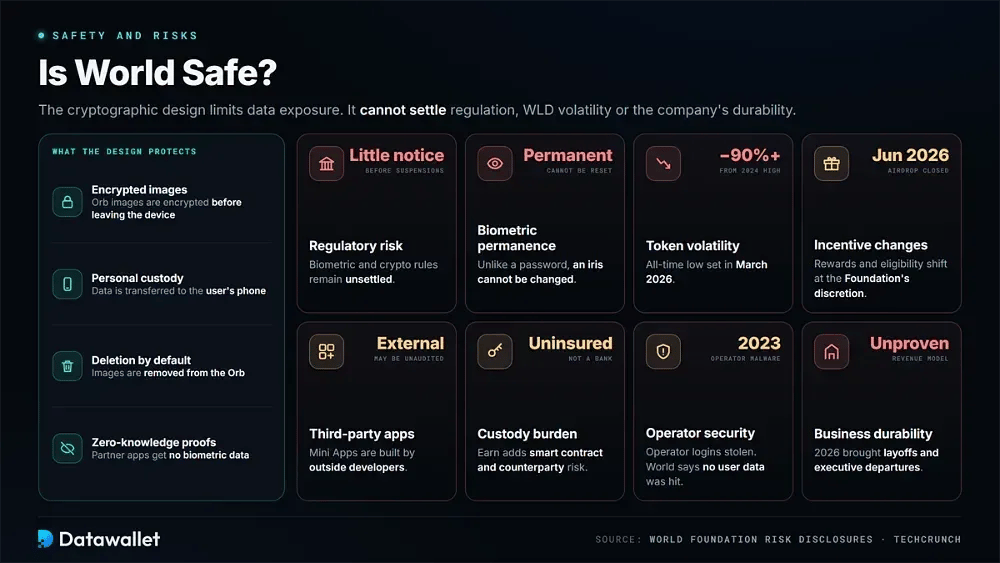Click the apps grid icon on Third-party apps card
This screenshot has height=563, width=1000.
(x=327, y=351)
